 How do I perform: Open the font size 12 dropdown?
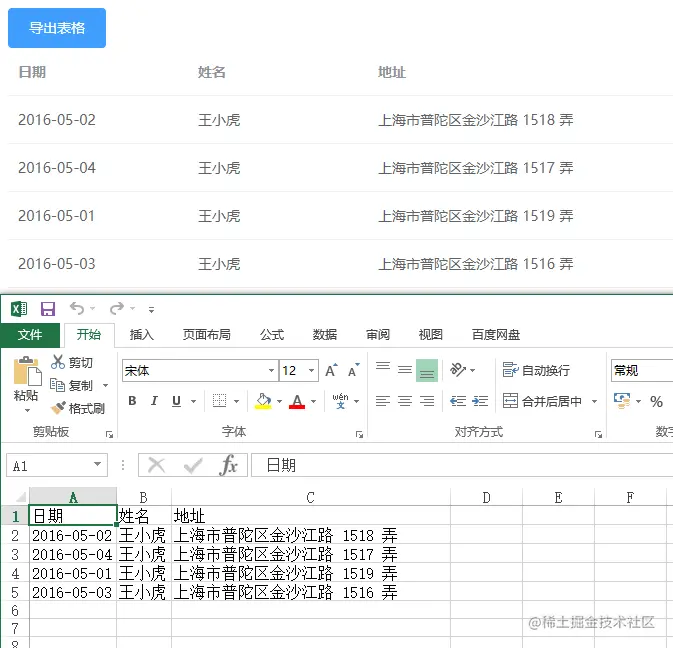click(x=312, y=370)
